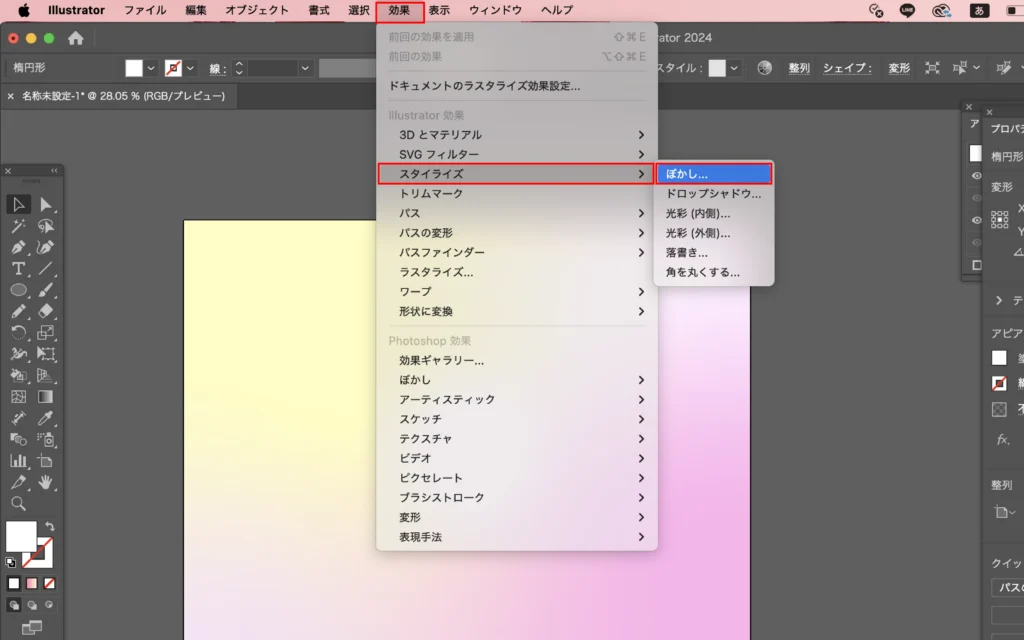Select the Hand tool
This screenshot has height=640, width=1024.
[x=46, y=482]
